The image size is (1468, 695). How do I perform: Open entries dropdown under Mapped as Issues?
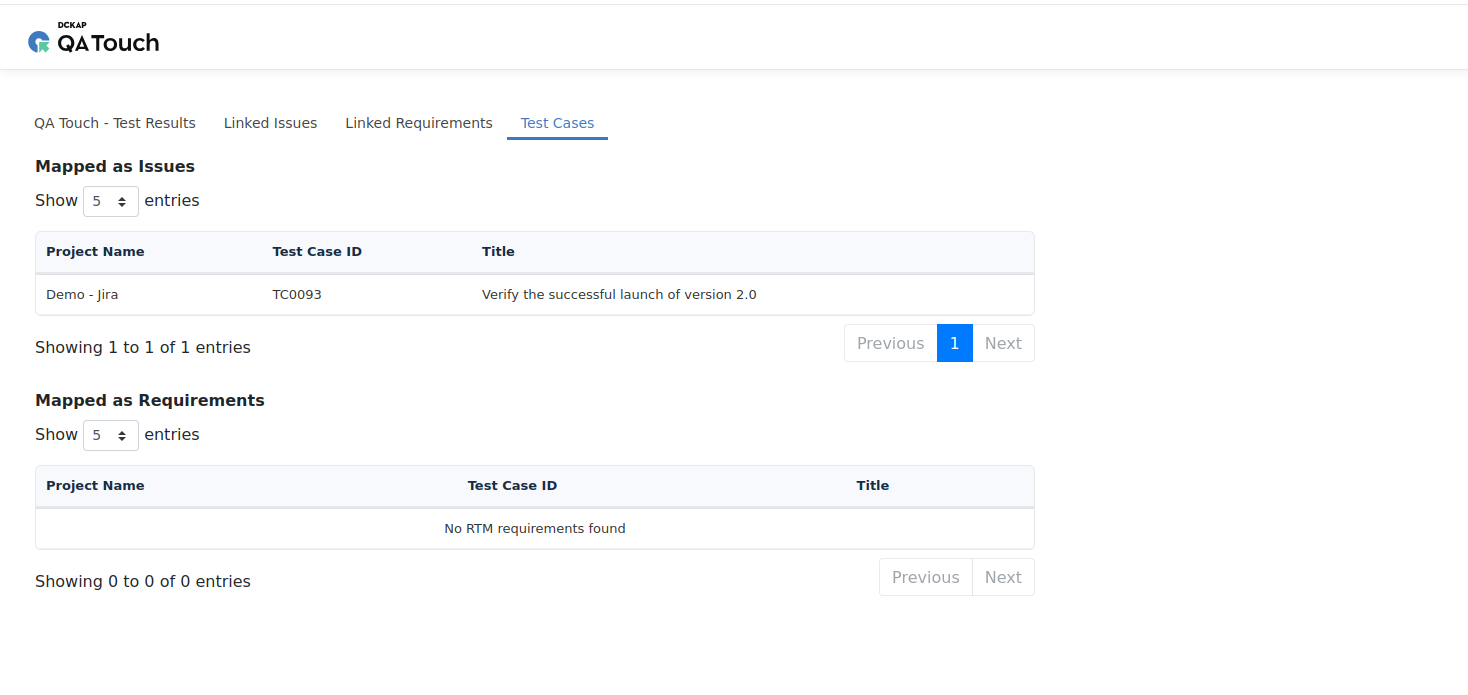[x=110, y=201]
